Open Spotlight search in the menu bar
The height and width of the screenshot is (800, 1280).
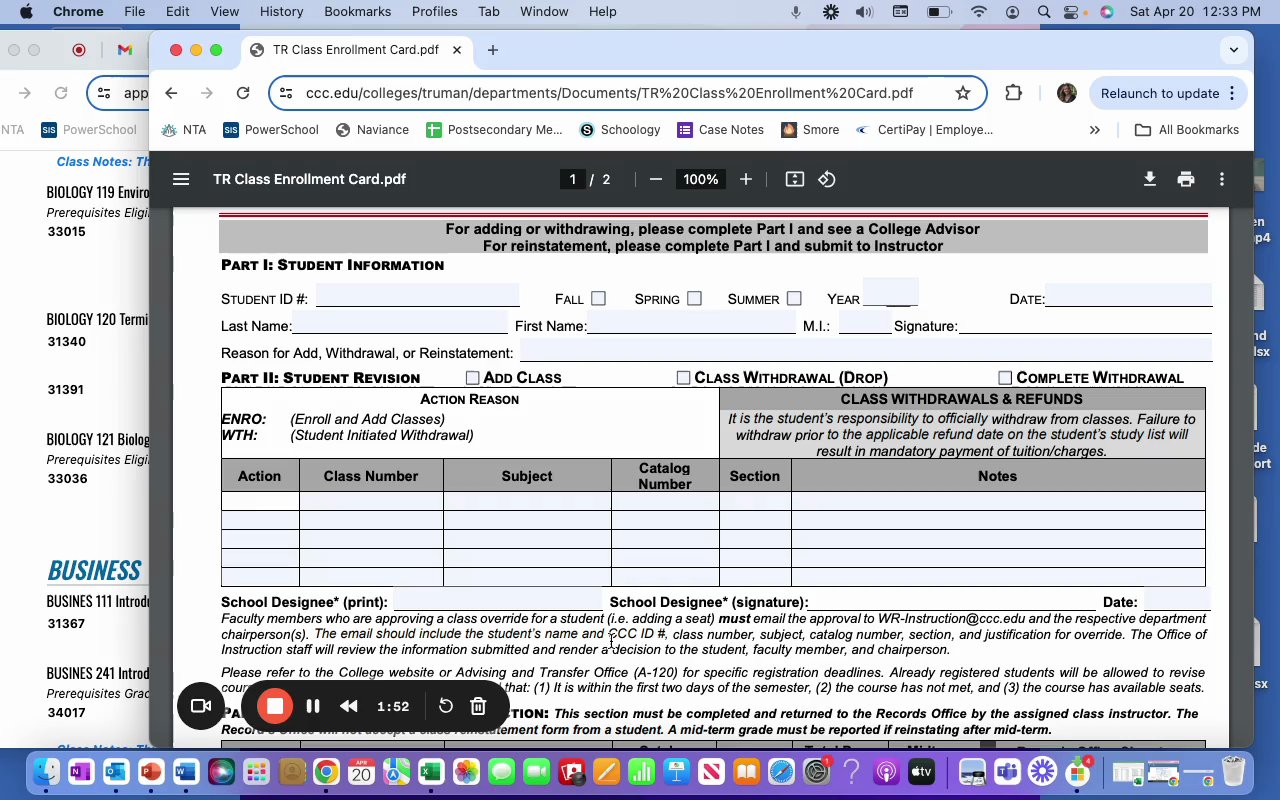point(1044,12)
